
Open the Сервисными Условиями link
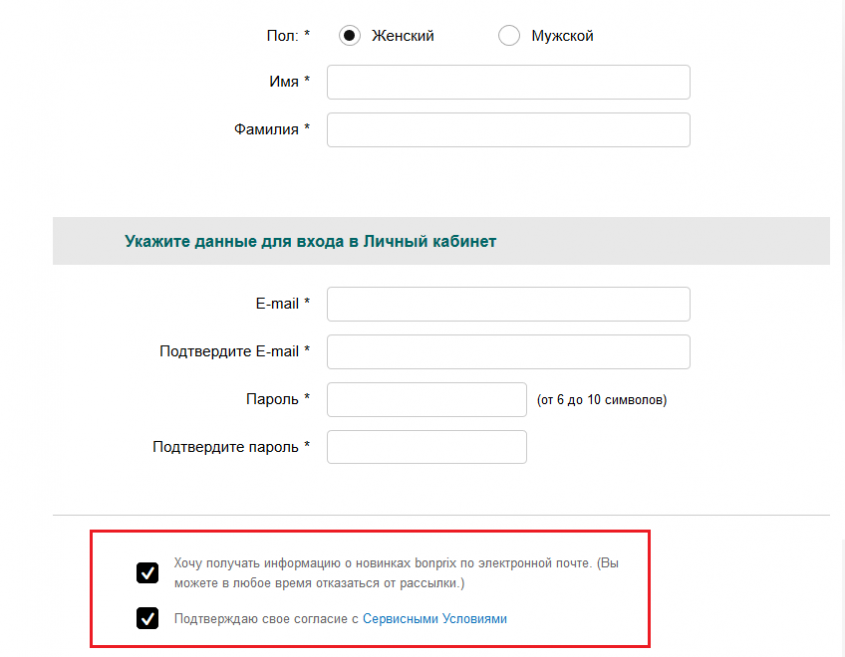pos(435,619)
